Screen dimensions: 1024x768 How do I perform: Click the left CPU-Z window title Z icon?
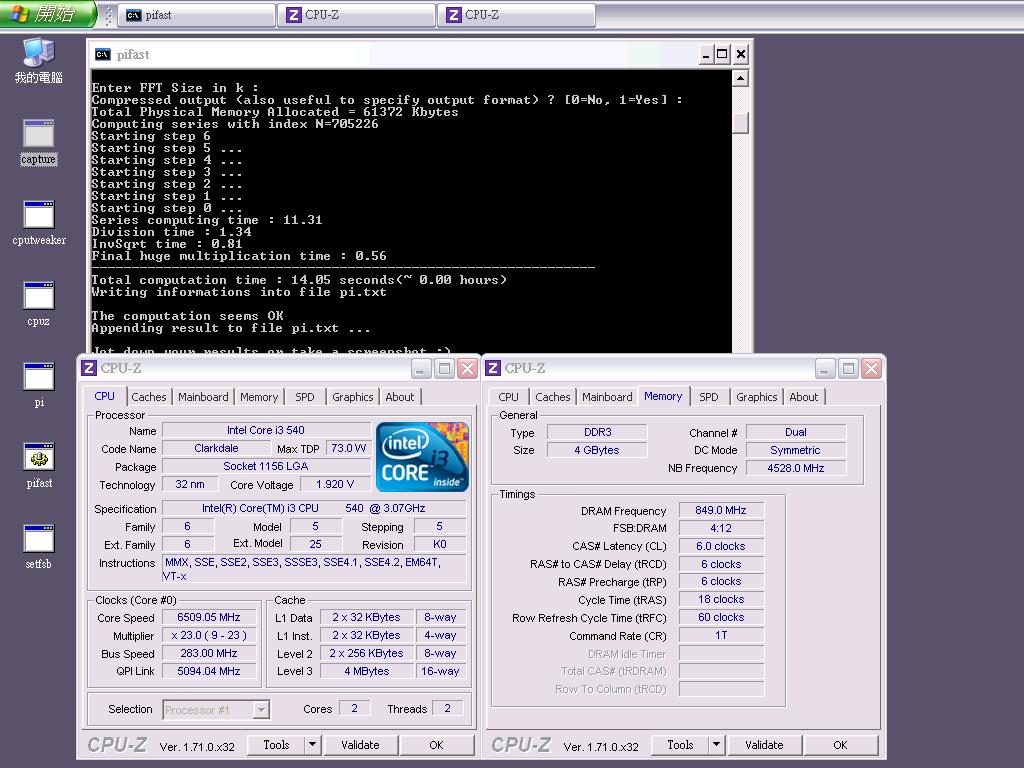tap(89, 368)
